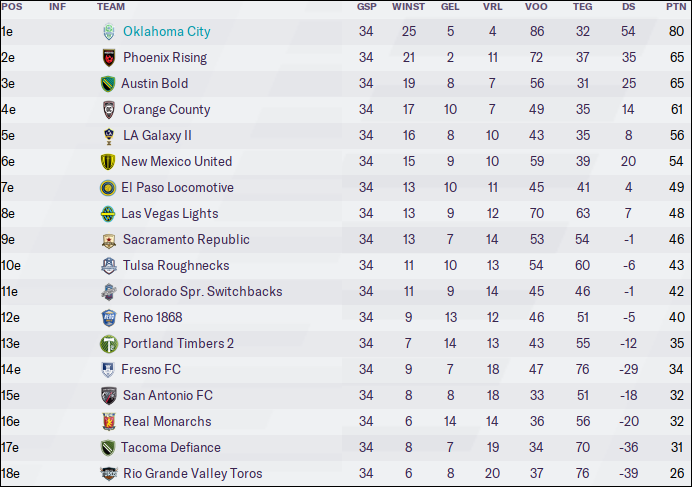The image size is (692, 487).
Task: Open the Portland Timbers 2 badge
Action: click(109, 344)
